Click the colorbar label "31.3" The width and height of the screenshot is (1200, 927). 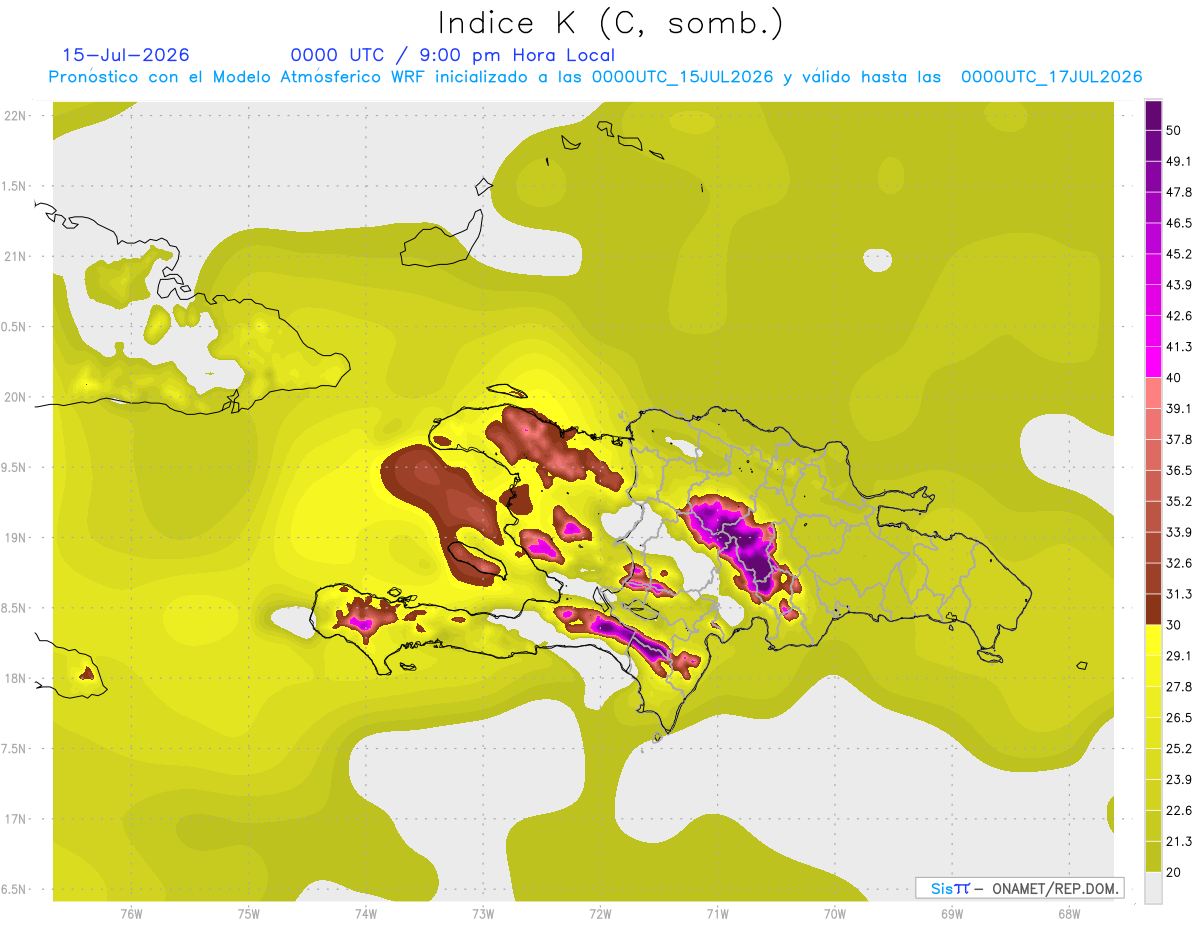pos(1179,594)
